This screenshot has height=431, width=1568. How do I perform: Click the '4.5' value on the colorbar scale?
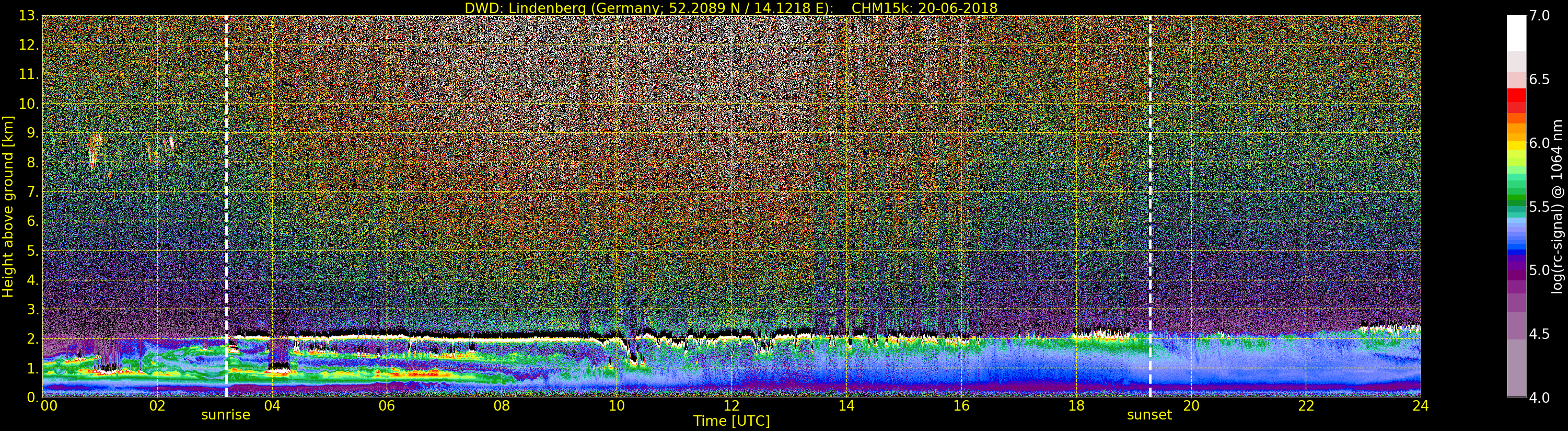tap(1540, 334)
